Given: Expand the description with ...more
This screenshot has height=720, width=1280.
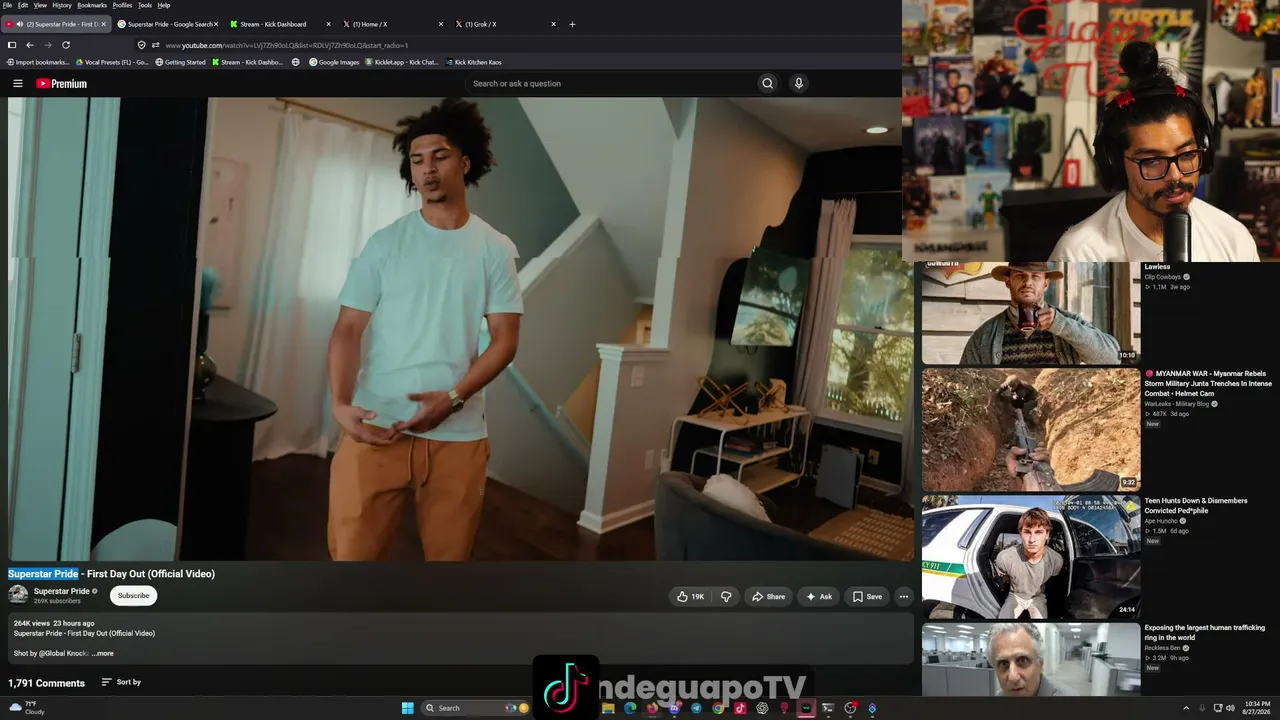Looking at the screenshot, I should pyautogui.click(x=103, y=654).
